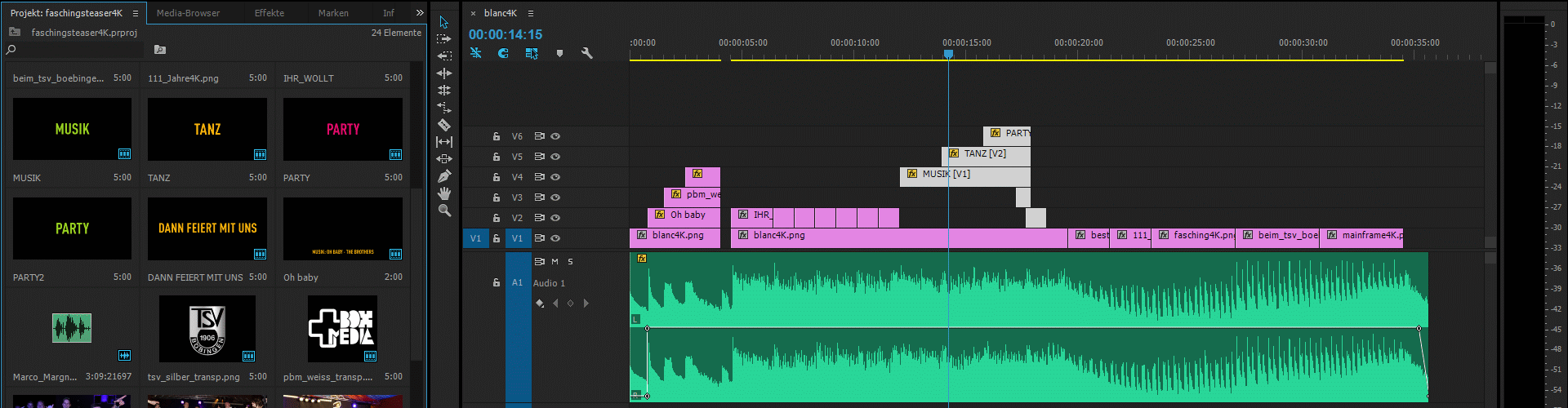Screen dimensions: 1568x408
Task: Select the Hand tool
Action: (444, 193)
